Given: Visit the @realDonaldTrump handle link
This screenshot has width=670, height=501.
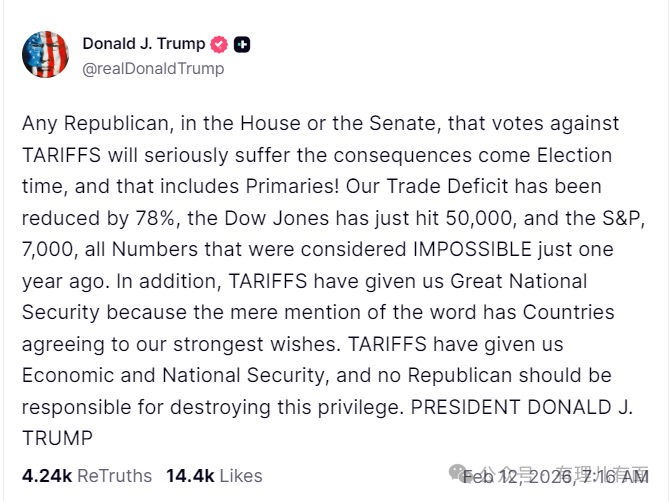Looking at the screenshot, I should [153, 69].
